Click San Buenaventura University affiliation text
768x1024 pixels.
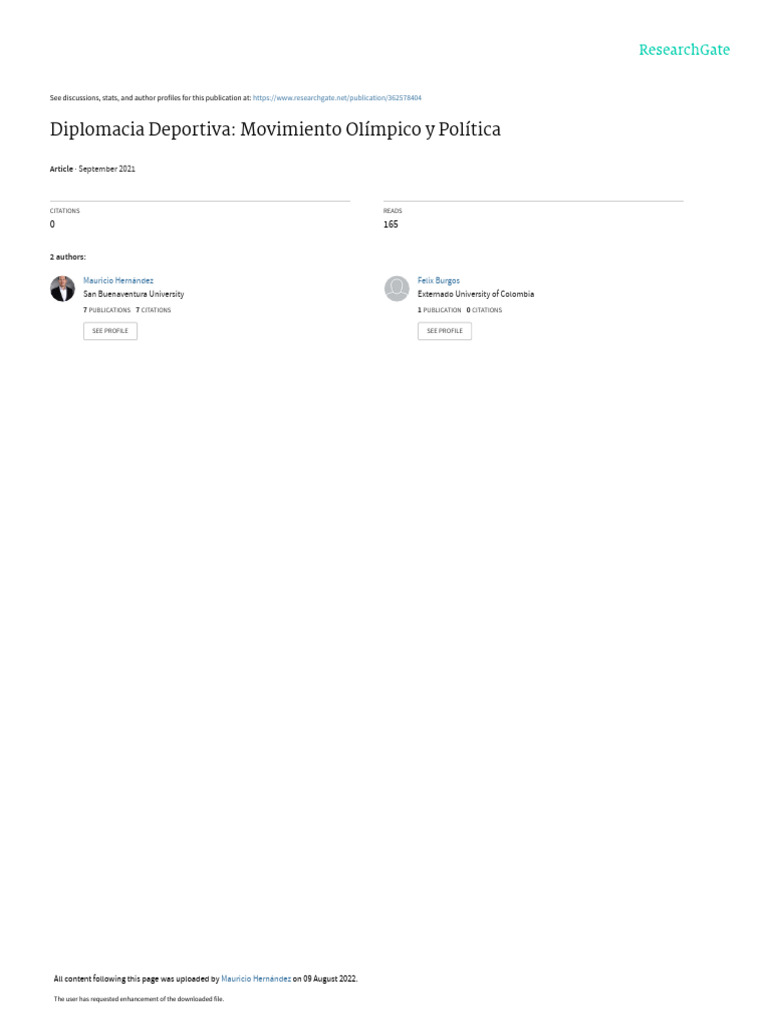click(x=134, y=294)
